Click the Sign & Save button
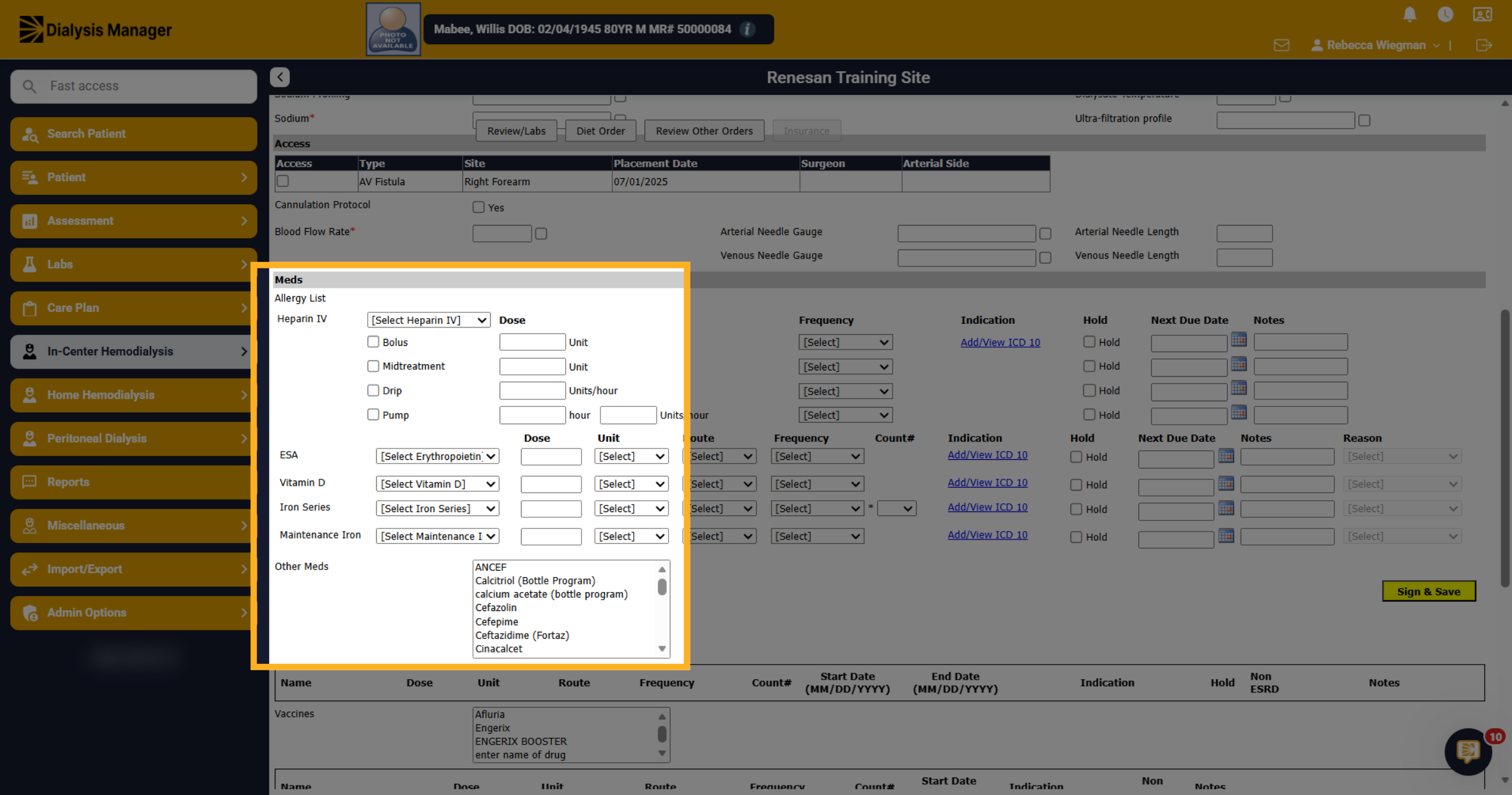 pyautogui.click(x=1428, y=592)
